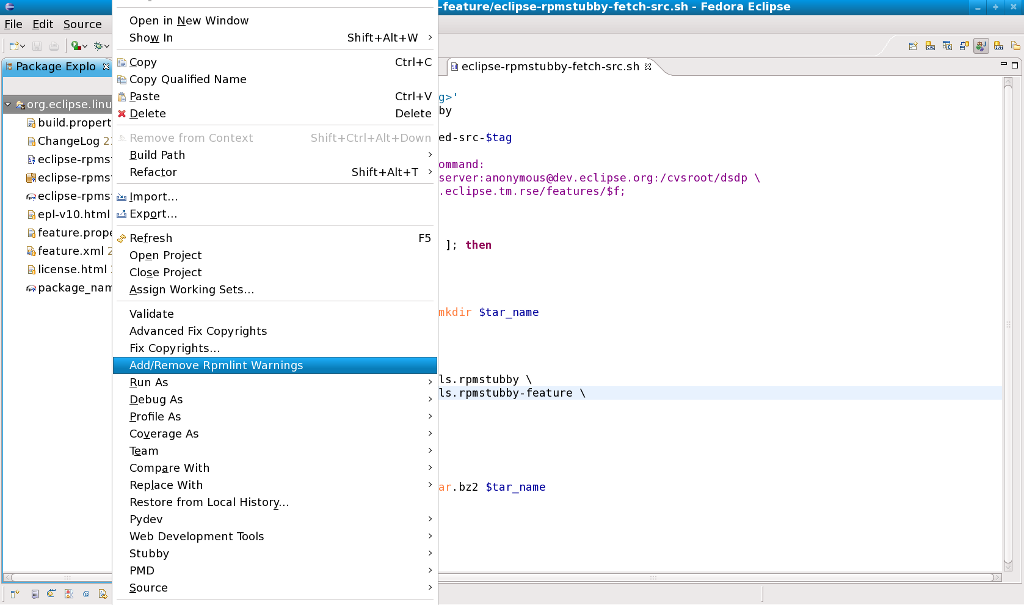
Task: Click Copy in the context menu
Action: [275, 62]
